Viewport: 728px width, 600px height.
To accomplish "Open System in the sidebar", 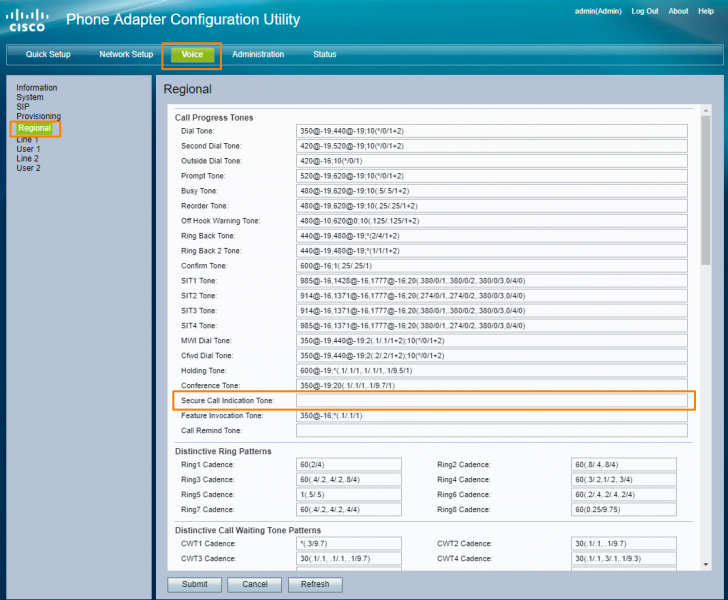I will [30, 97].
